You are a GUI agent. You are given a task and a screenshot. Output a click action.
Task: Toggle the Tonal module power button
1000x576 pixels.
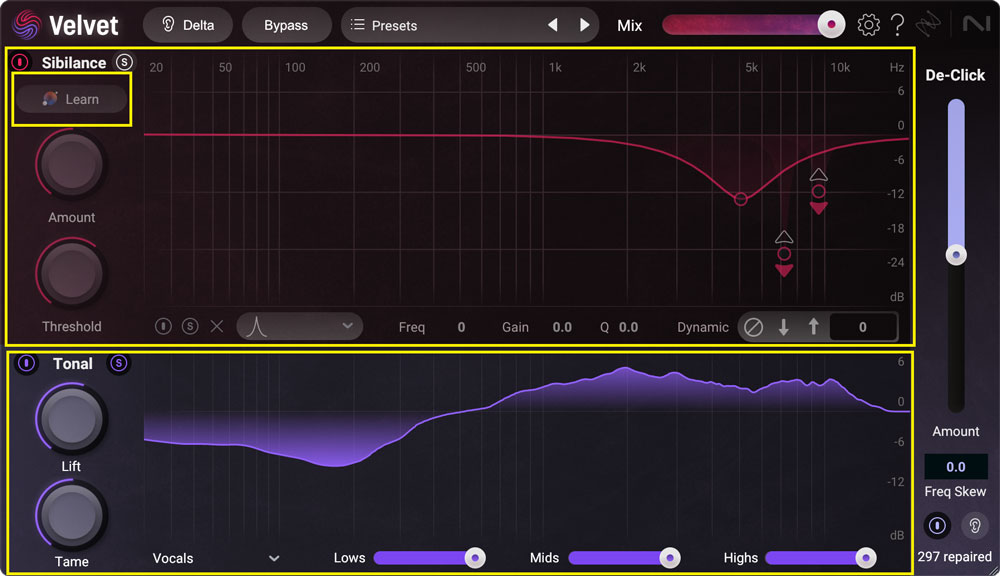pos(27,363)
